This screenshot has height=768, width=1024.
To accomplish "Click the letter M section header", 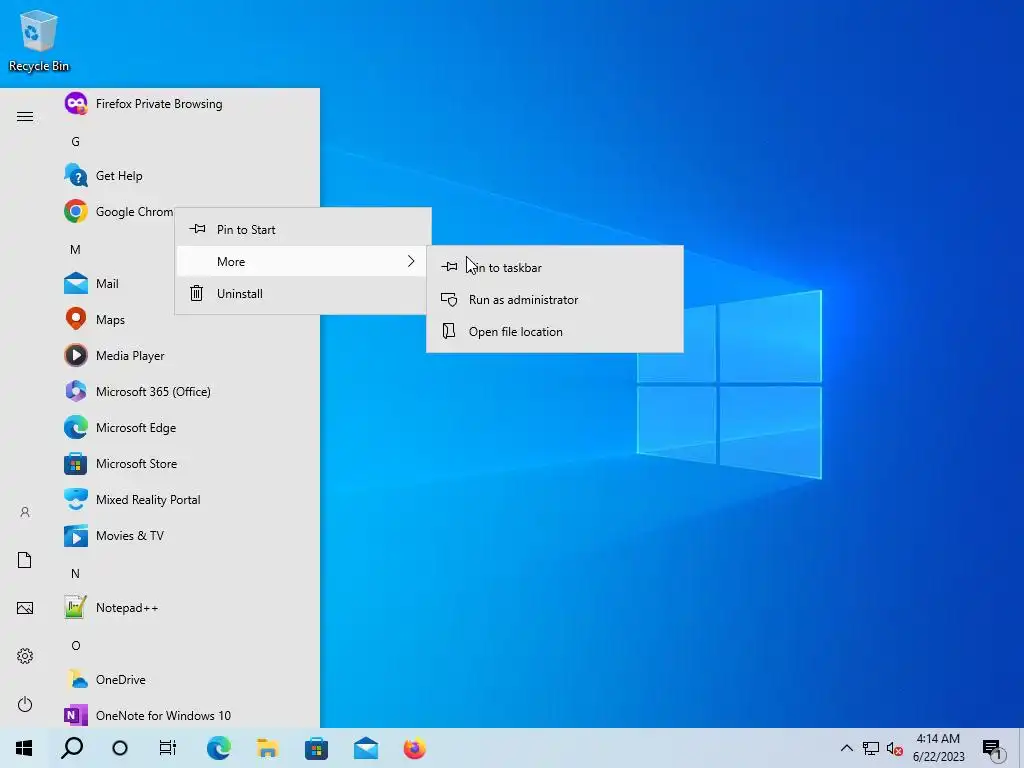I will click(x=76, y=249).
